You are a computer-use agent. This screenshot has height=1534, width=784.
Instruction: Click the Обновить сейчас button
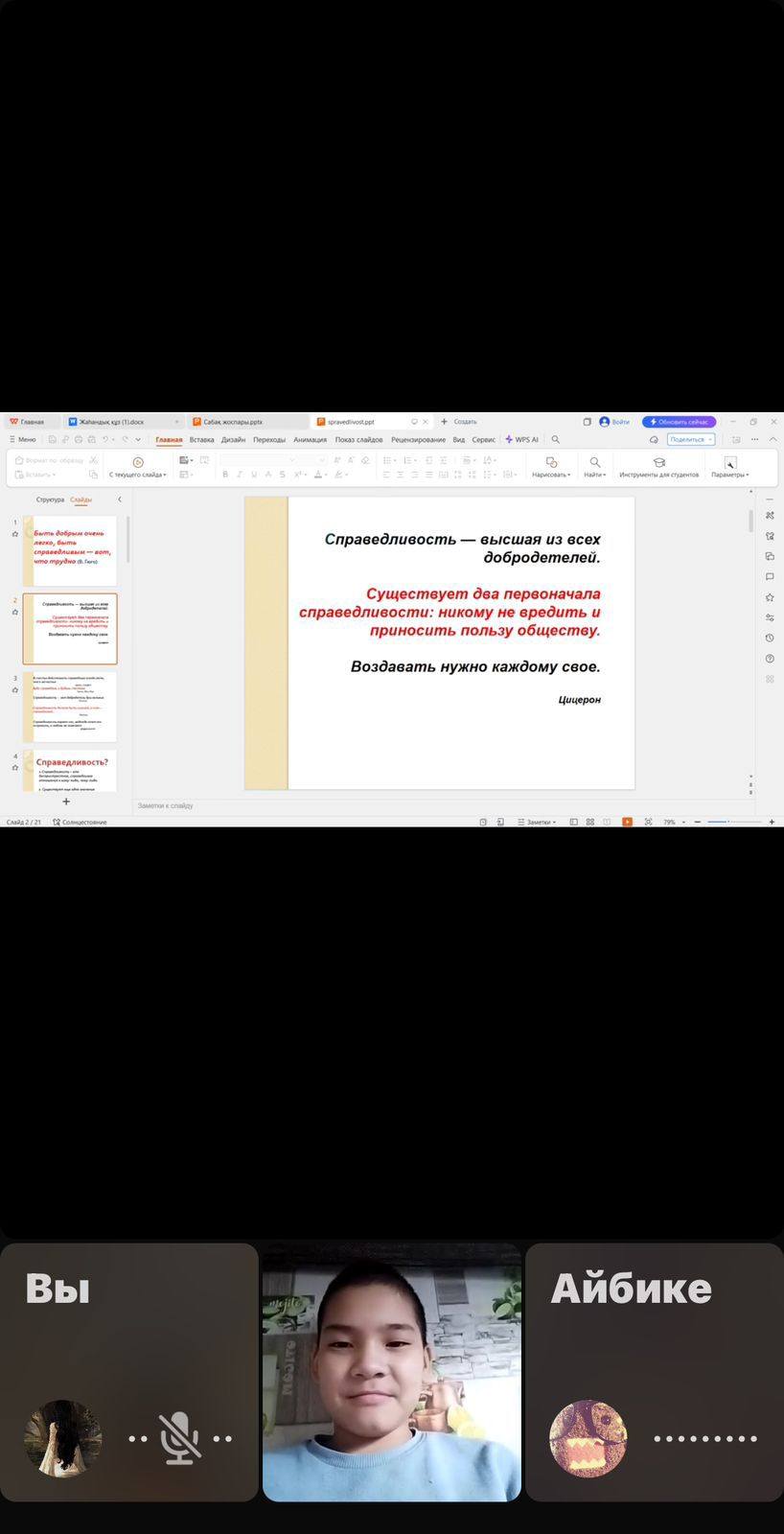coord(679,422)
